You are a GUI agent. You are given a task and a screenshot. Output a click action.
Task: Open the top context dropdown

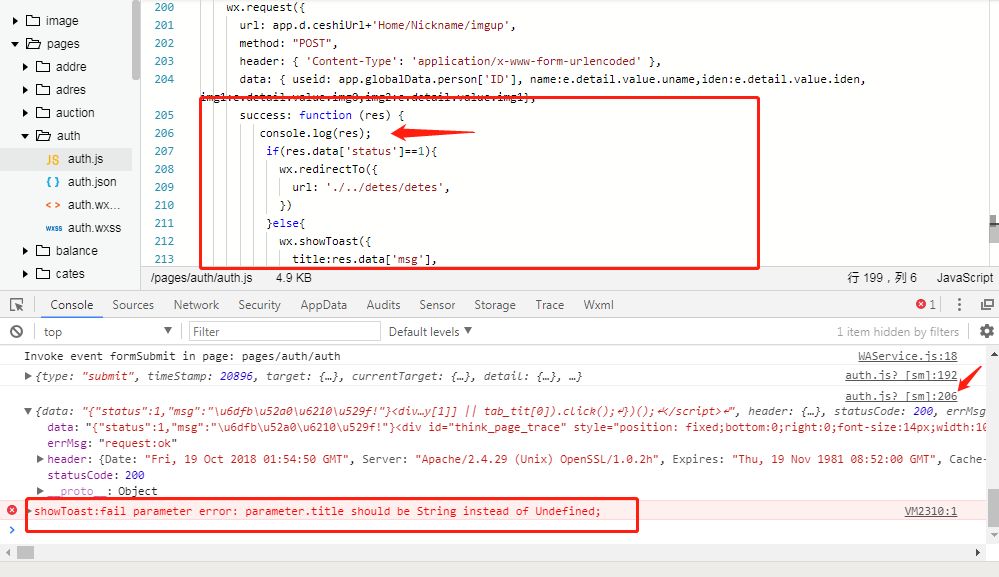[106, 331]
